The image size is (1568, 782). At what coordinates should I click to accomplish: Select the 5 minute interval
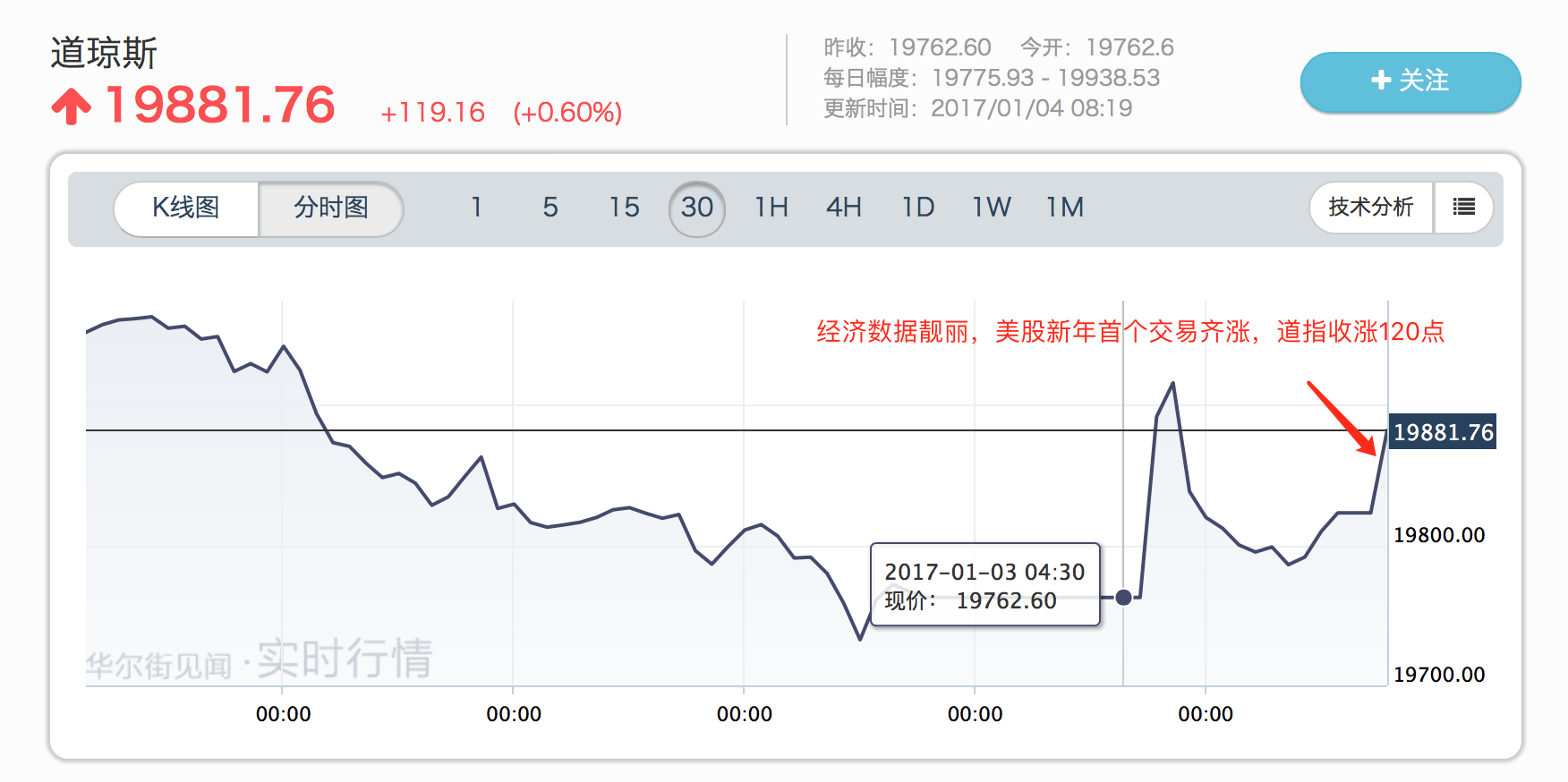point(550,208)
